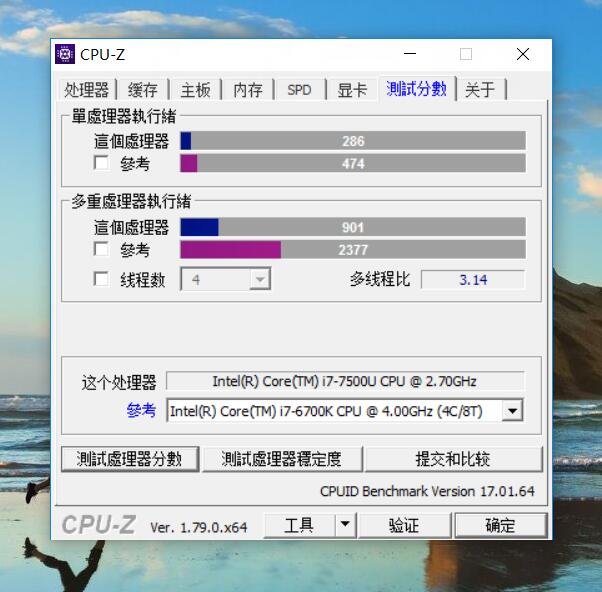Click the 工具 button

pos(299,525)
